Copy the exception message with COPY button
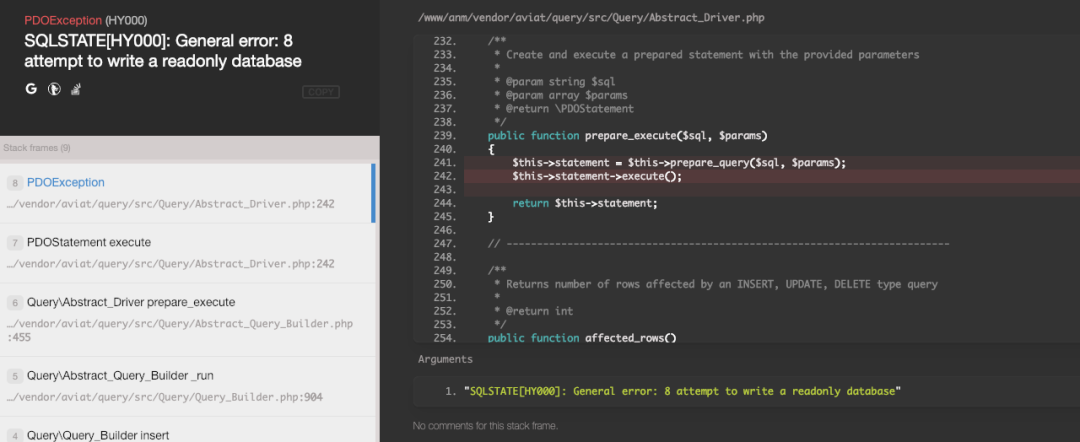This screenshot has height=442, width=1080. pos(321,92)
